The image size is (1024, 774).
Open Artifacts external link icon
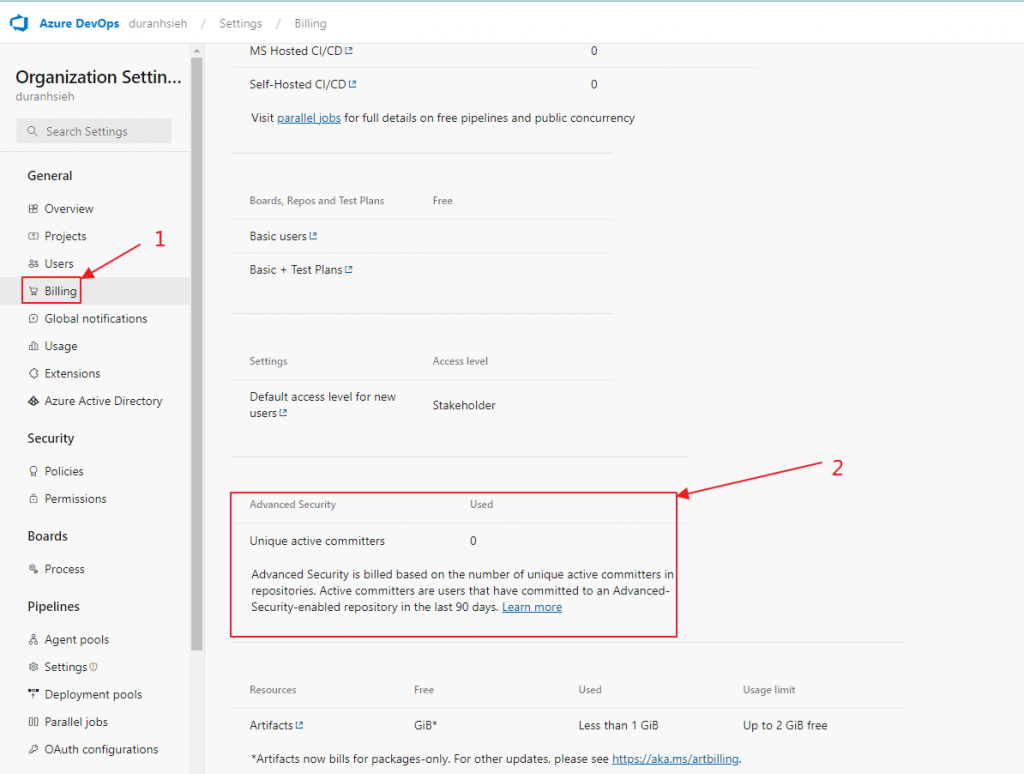click(300, 725)
